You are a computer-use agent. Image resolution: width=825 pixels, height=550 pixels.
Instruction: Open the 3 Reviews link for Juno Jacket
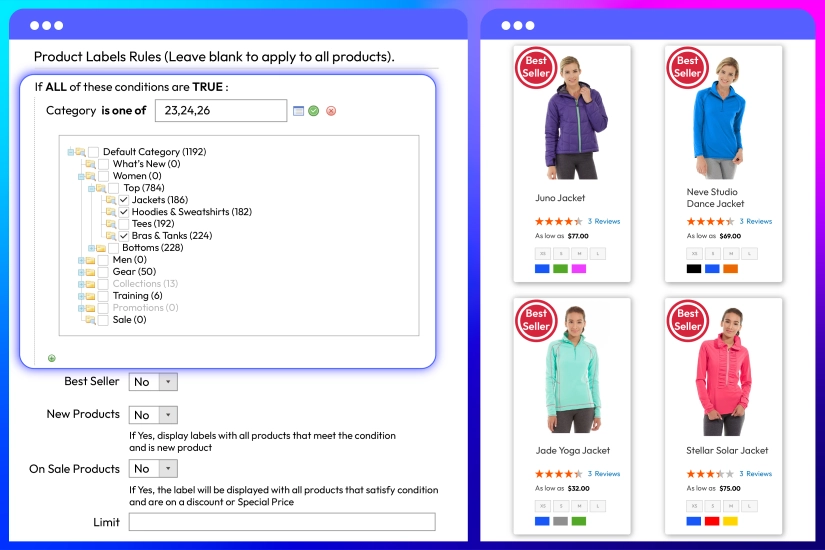603,221
